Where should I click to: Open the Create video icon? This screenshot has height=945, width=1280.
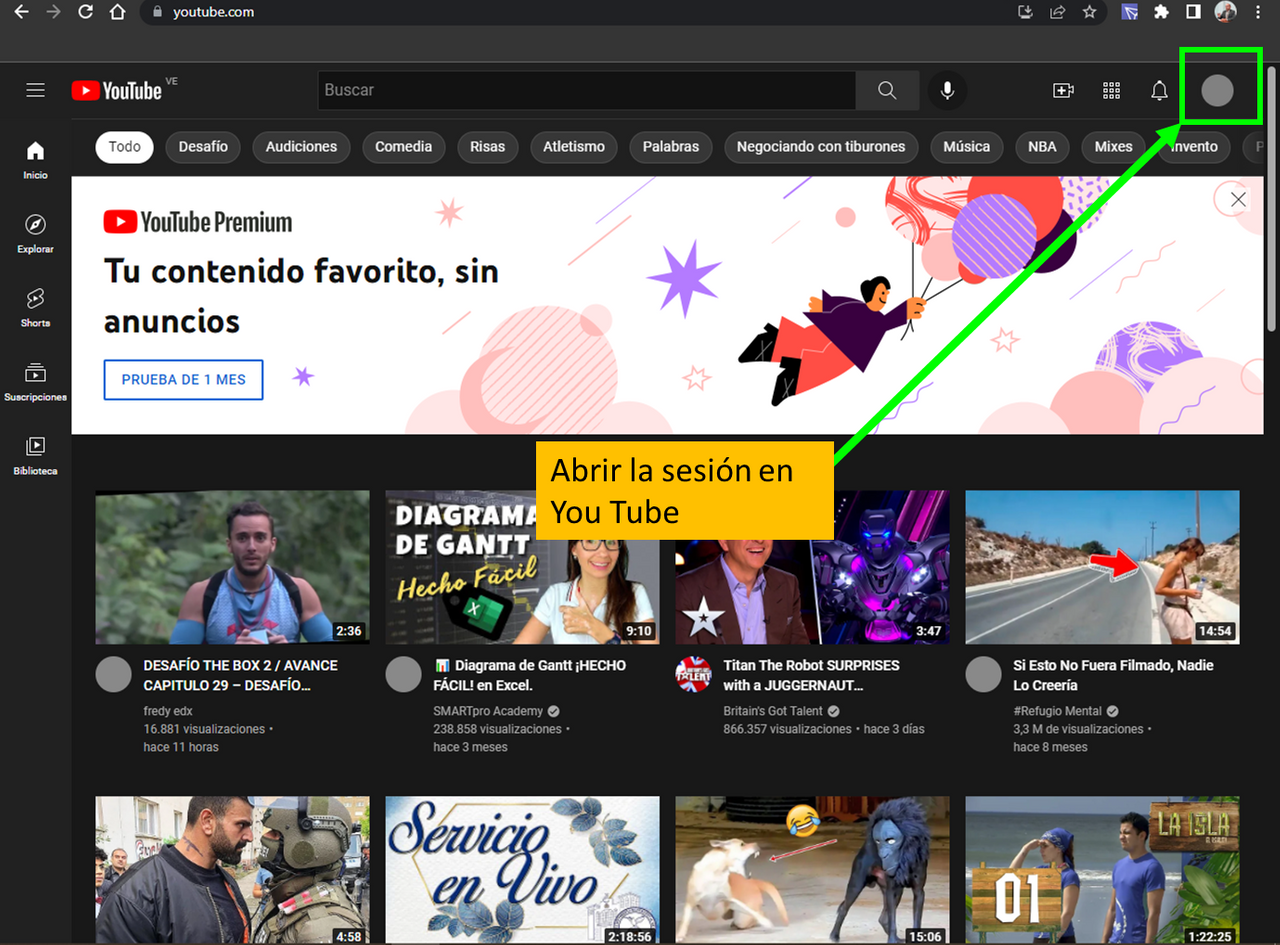coord(1063,91)
